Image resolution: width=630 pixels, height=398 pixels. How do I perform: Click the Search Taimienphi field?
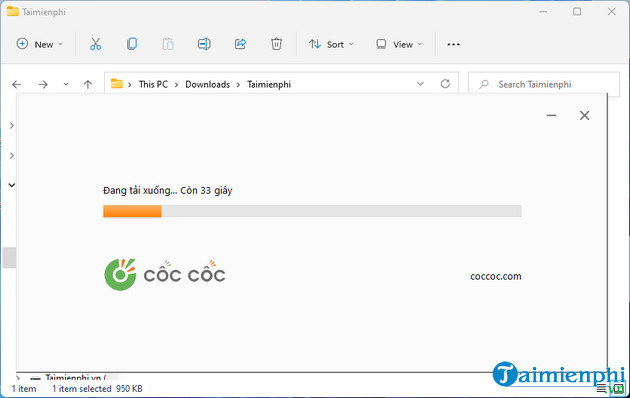[x=544, y=84]
